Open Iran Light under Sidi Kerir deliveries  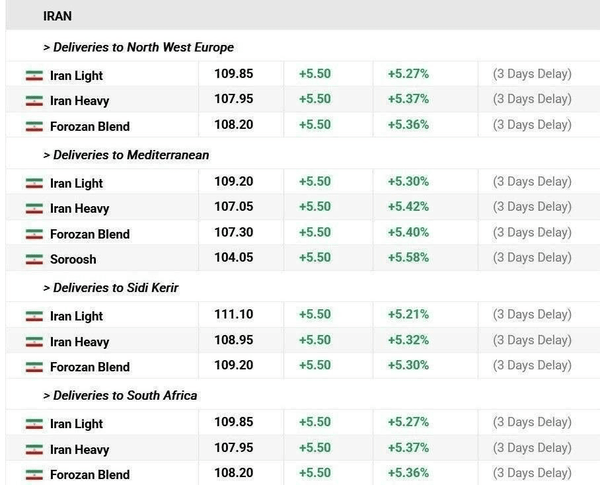click(76, 316)
